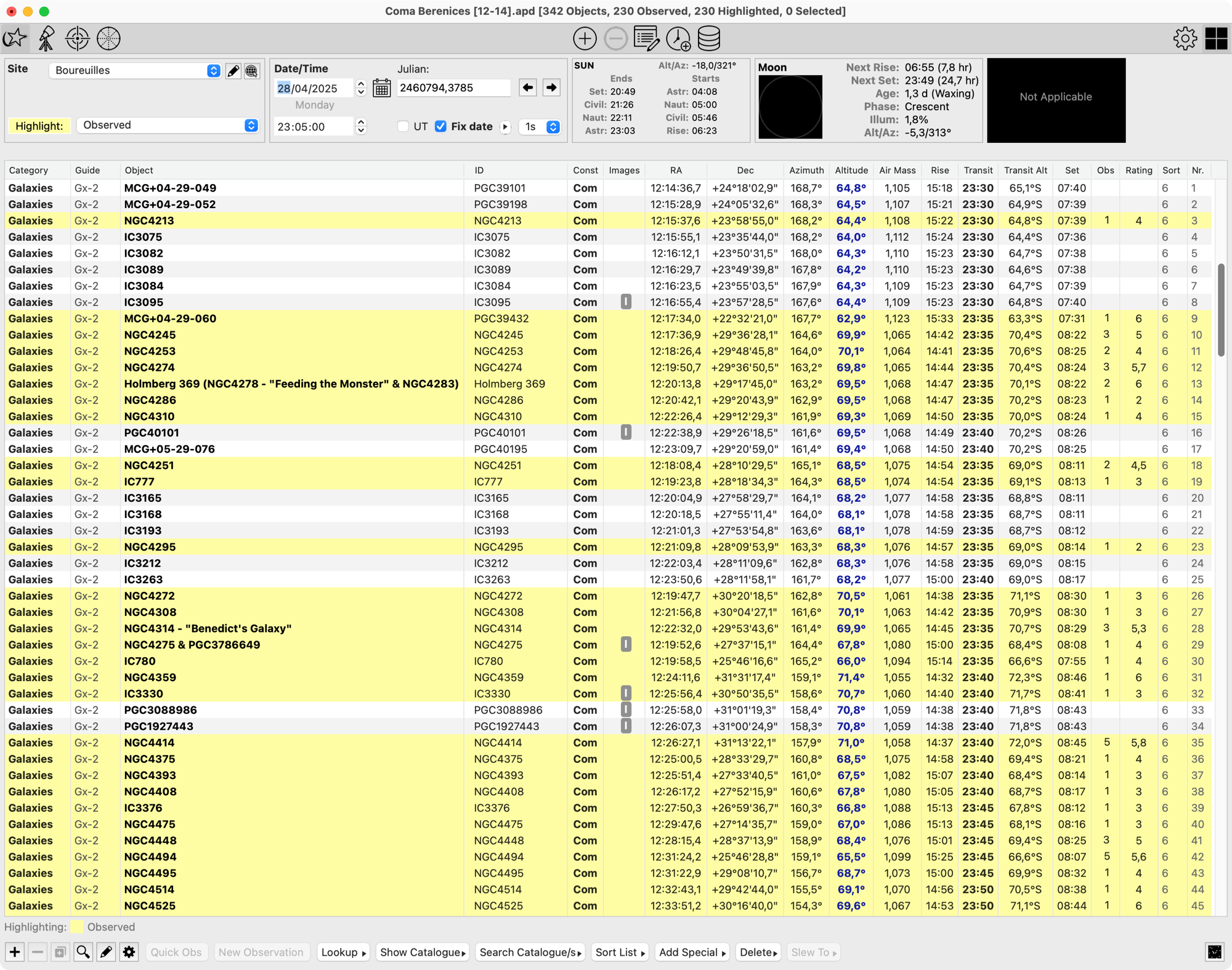Click the bottom magnifier search icon
The image size is (1232, 970).
pos(83,952)
